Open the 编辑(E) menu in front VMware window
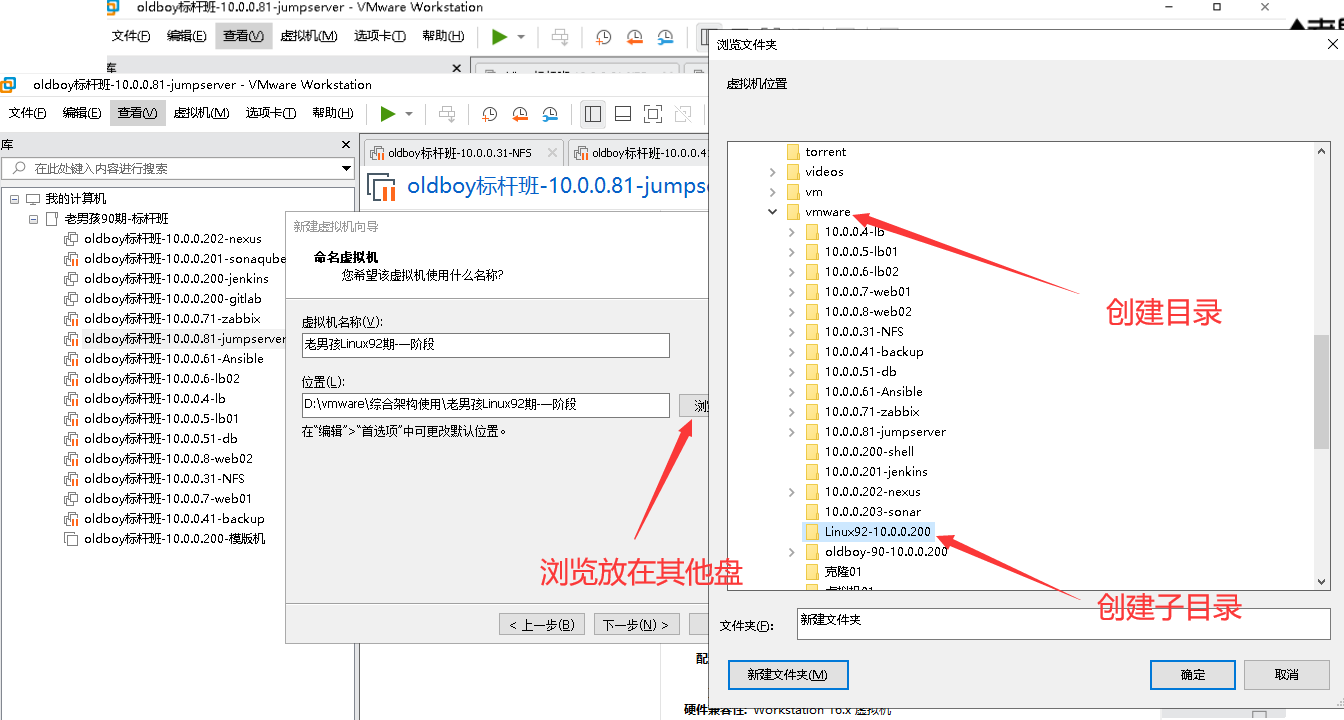 tap(82, 113)
